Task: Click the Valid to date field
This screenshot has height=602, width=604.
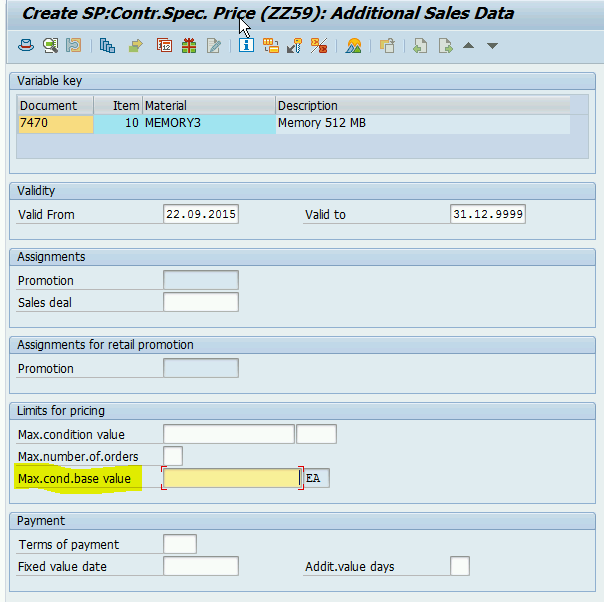Action: [488, 214]
